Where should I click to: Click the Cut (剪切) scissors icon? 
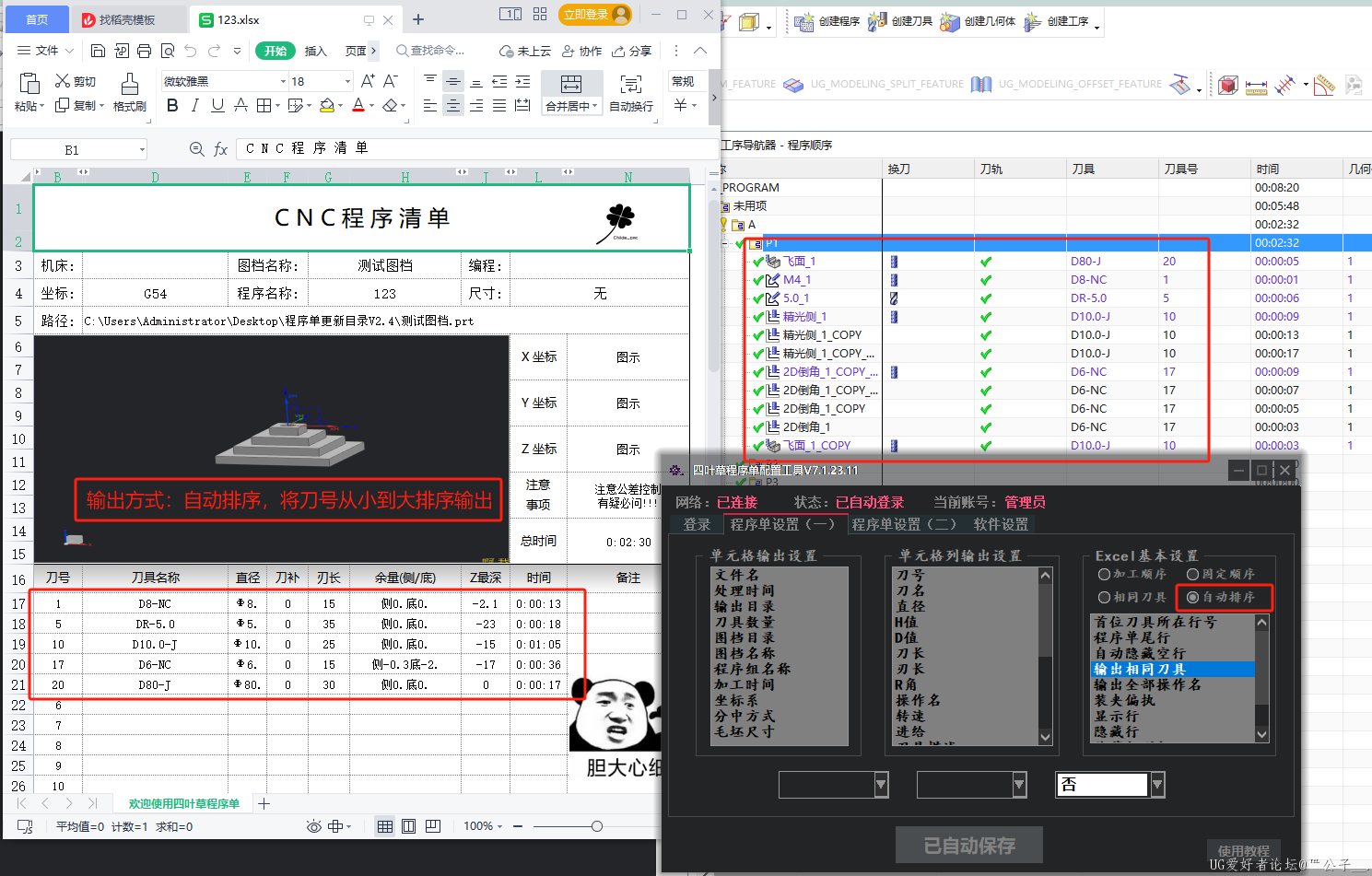(x=63, y=81)
